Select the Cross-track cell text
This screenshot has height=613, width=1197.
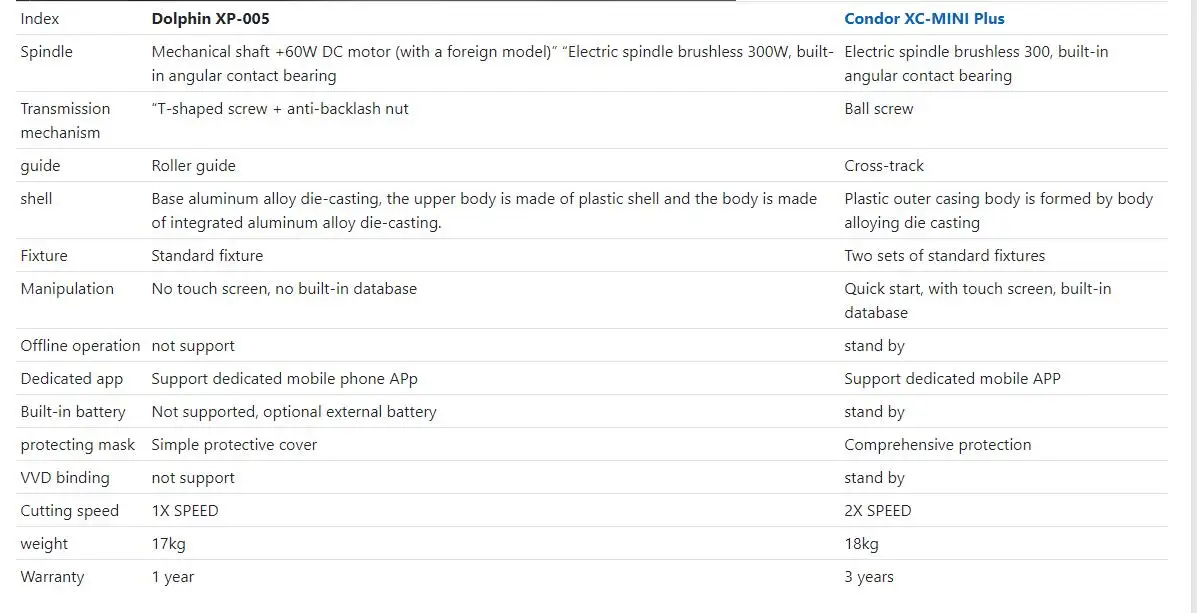click(884, 165)
